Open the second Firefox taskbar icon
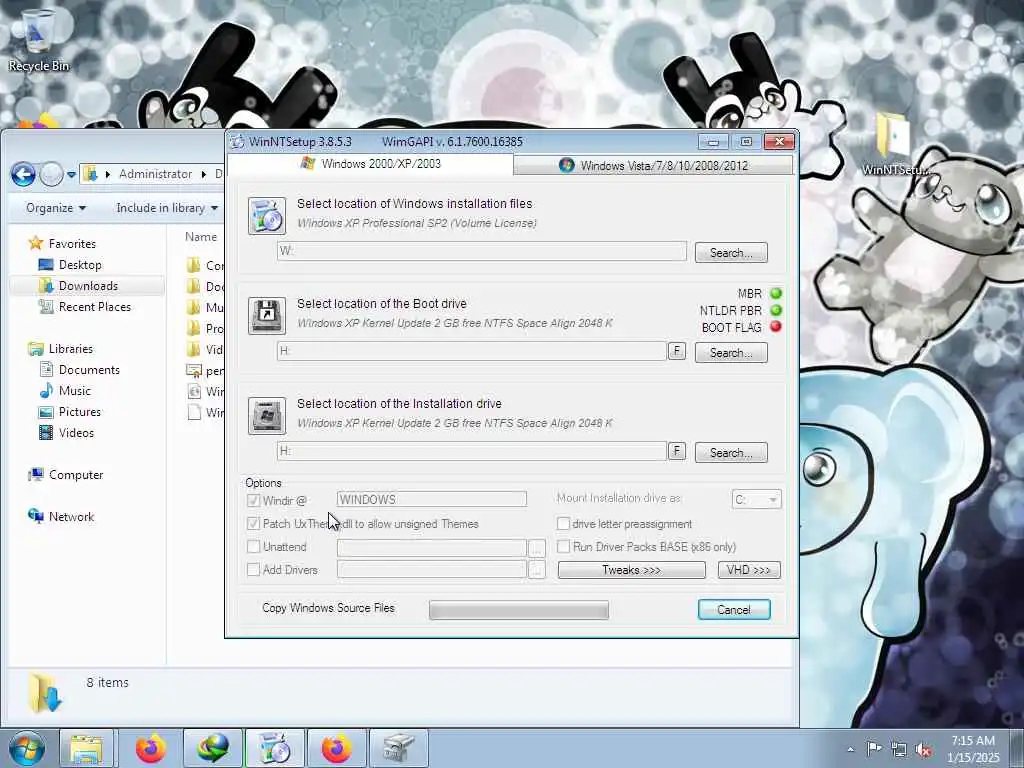 (336, 748)
